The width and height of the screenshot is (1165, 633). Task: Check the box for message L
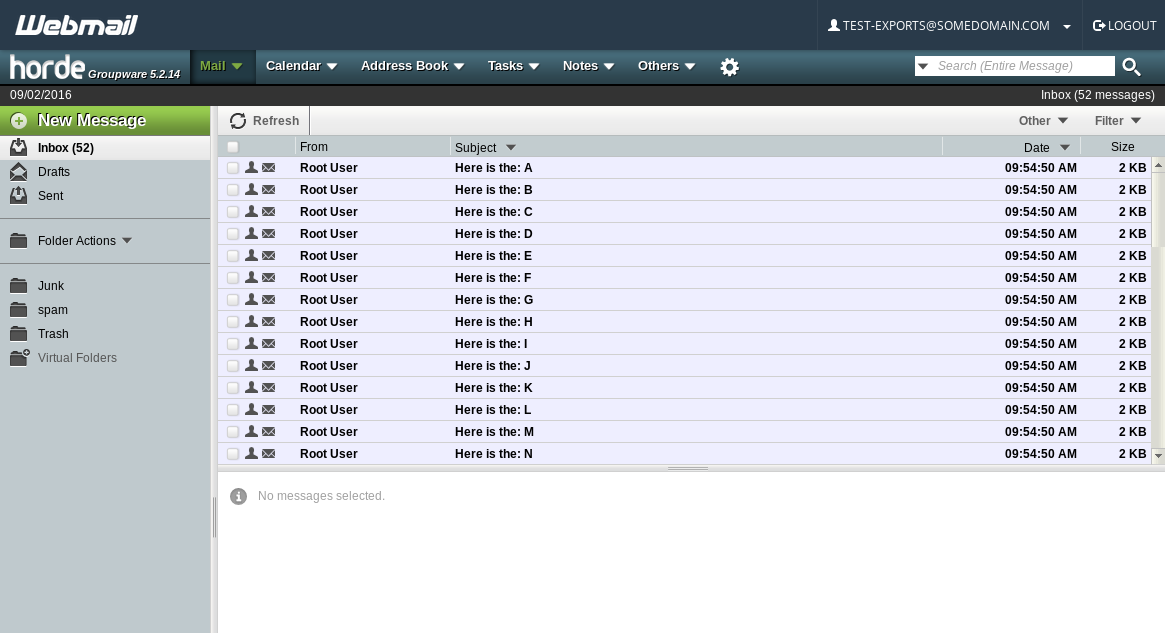tap(233, 409)
